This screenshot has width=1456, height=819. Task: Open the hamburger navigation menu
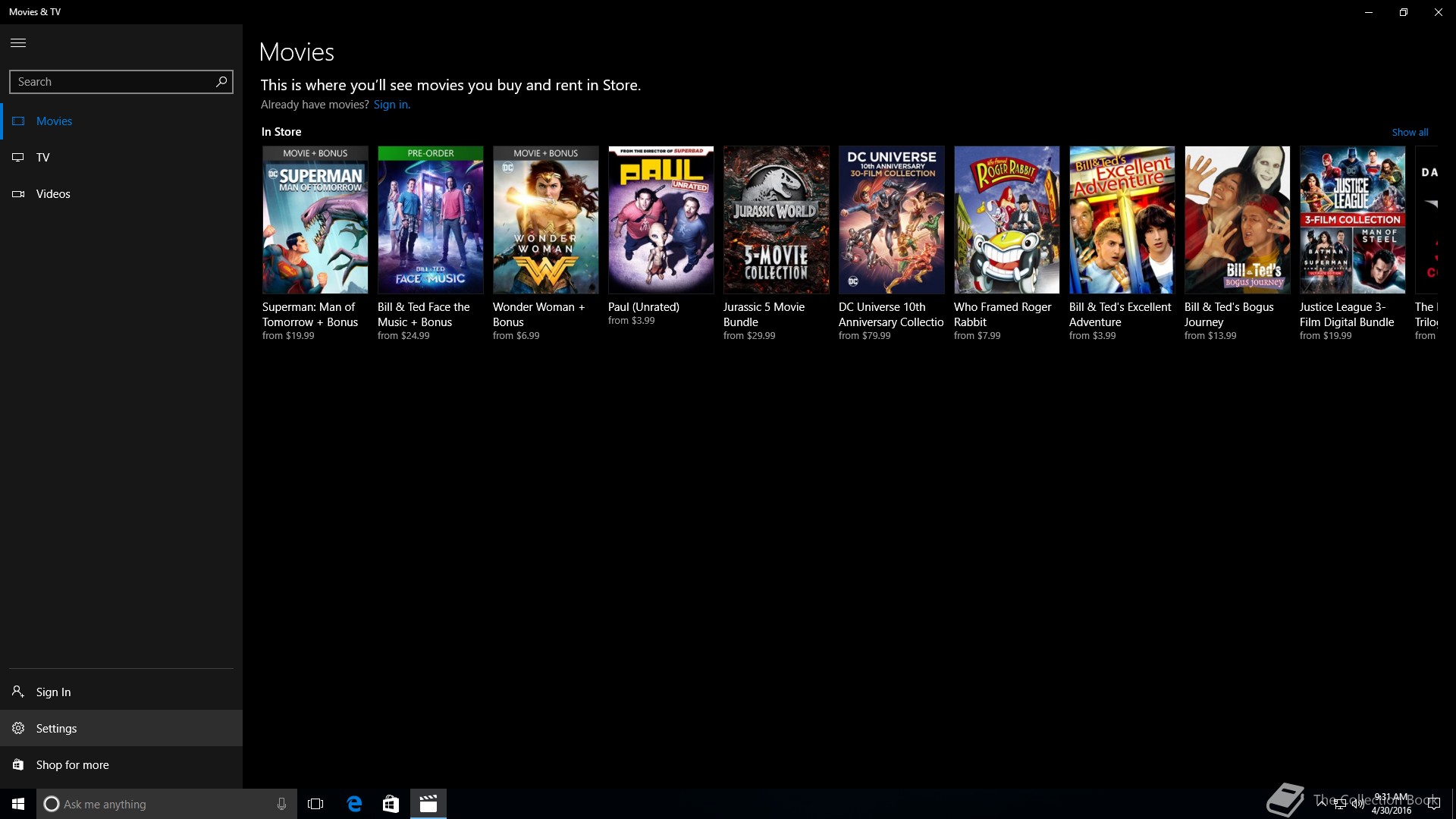tap(18, 42)
